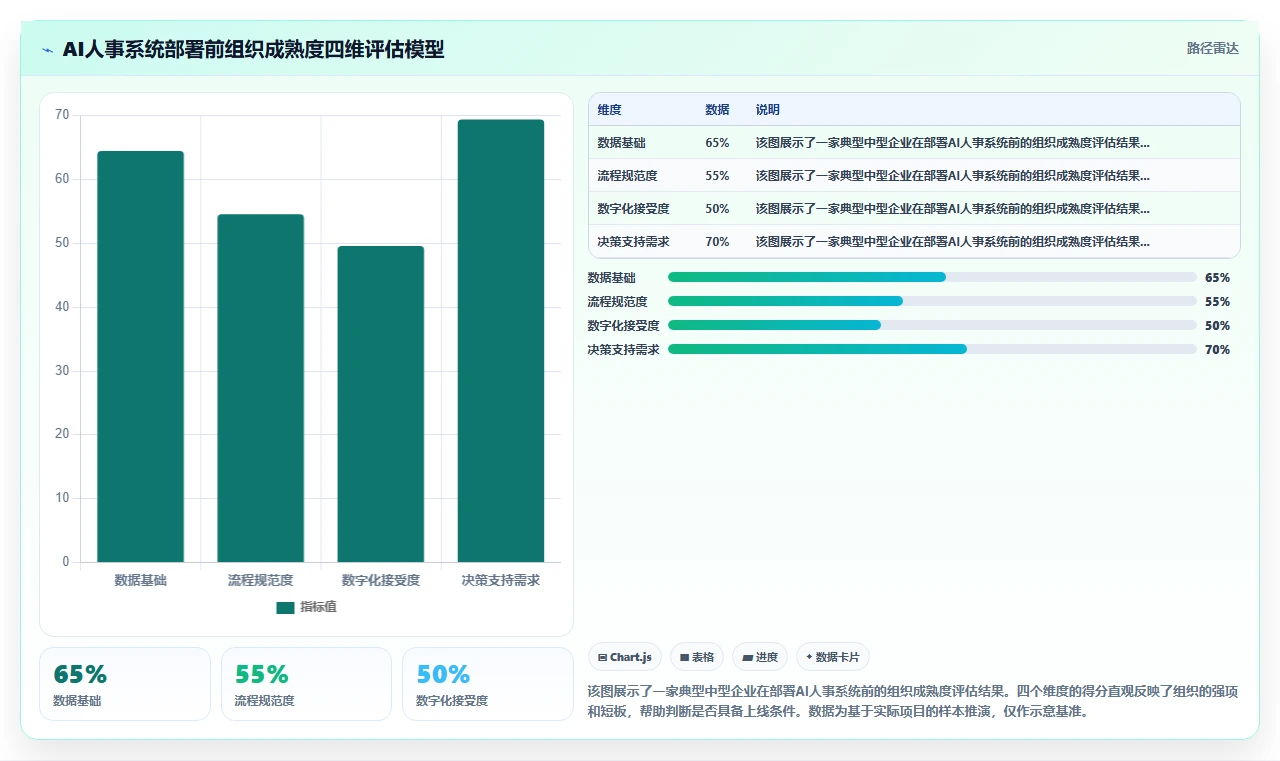Click the 数据基础 bar in the chart
The width and height of the screenshot is (1280, 761).
click(140, 356)
